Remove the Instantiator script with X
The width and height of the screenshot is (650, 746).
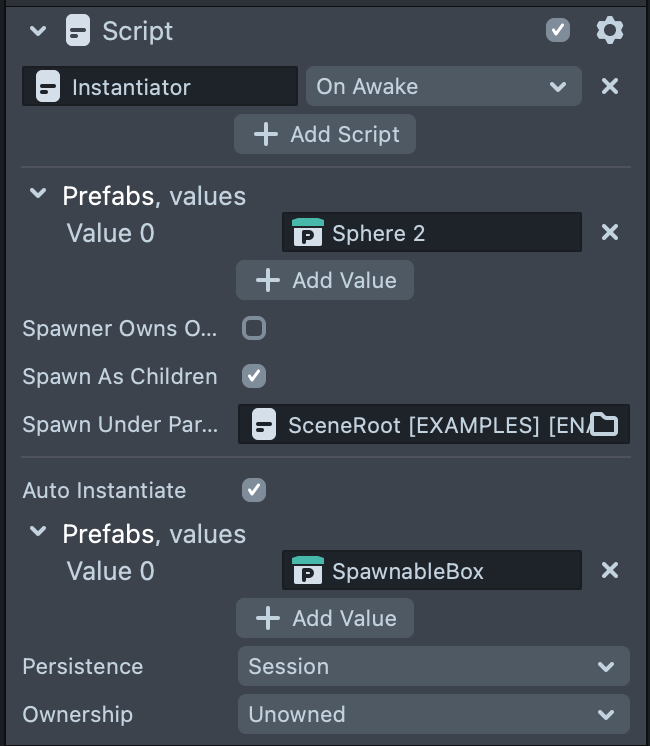tap(609, 86)
